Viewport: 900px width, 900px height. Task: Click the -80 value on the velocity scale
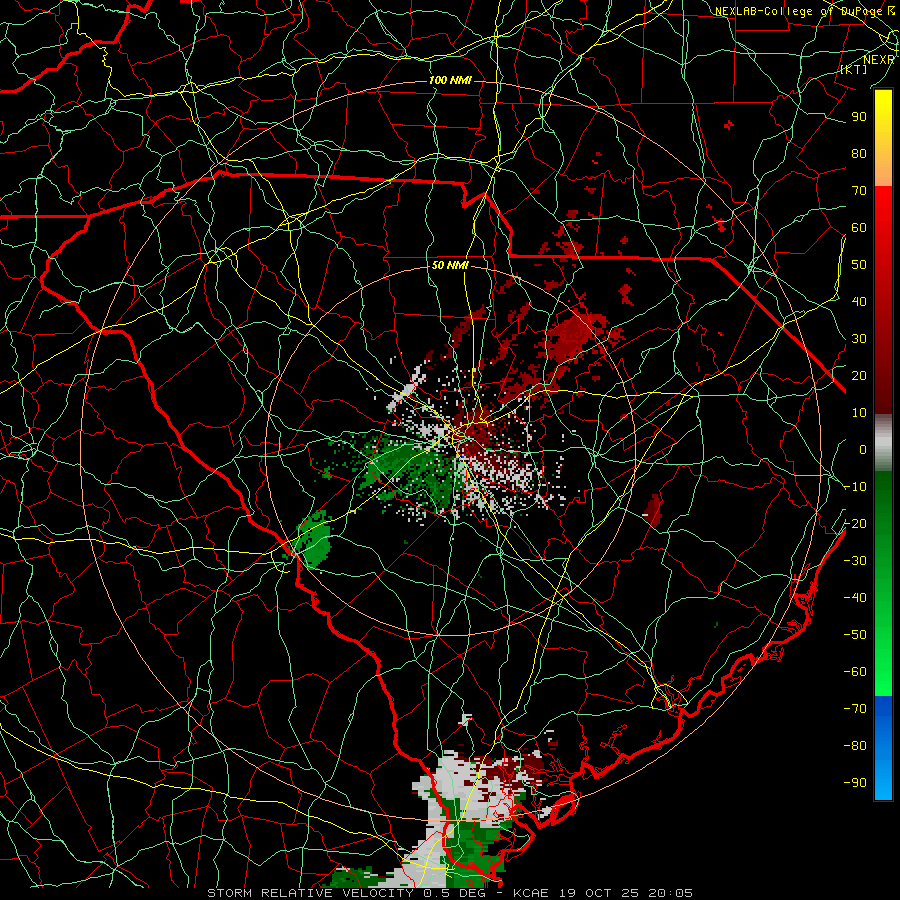click(855, 746)
